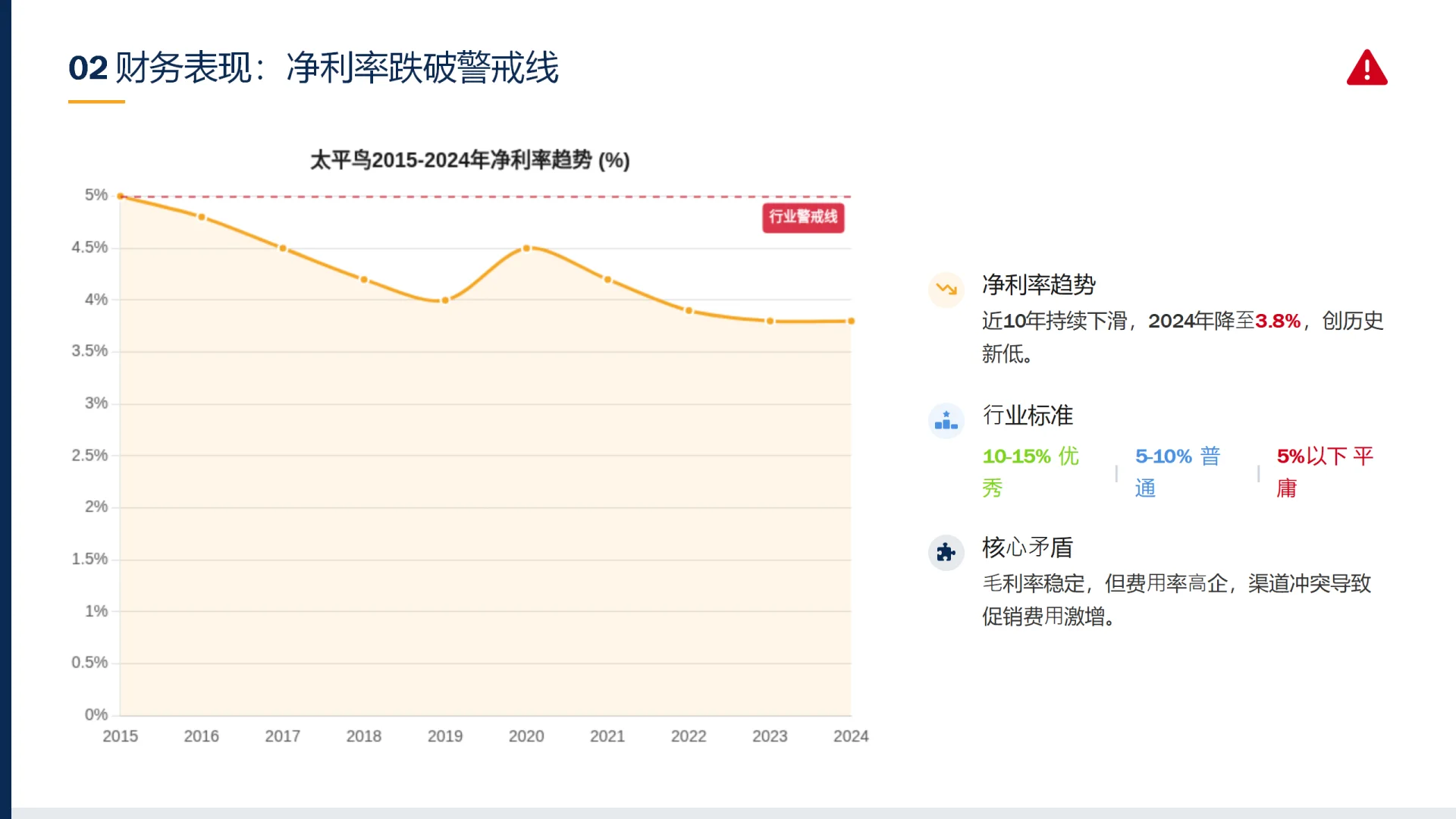
Task: Click the 2017 x-axis label
Action: pos(283,736)
